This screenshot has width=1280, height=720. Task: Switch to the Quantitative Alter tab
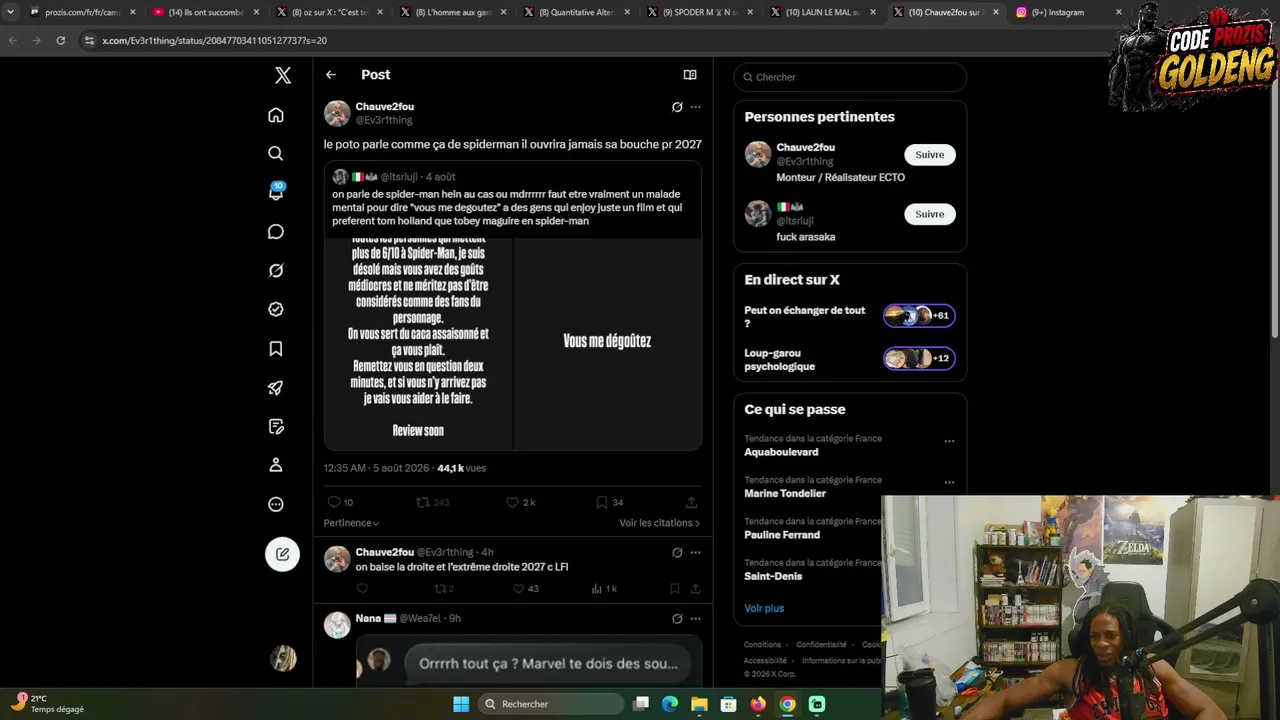point(577,12)
